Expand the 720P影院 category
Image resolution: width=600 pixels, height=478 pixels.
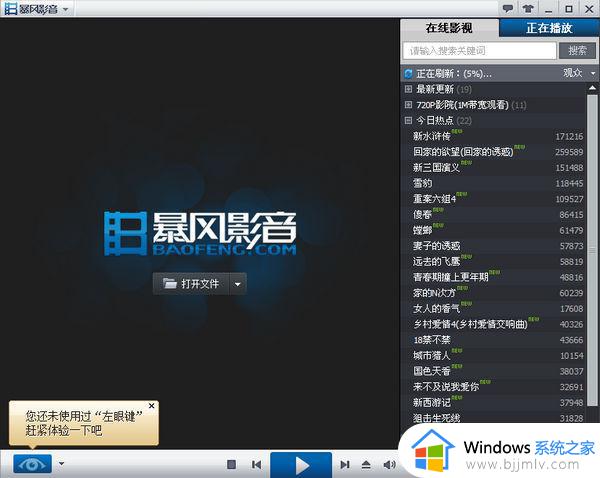coord(408,105)
